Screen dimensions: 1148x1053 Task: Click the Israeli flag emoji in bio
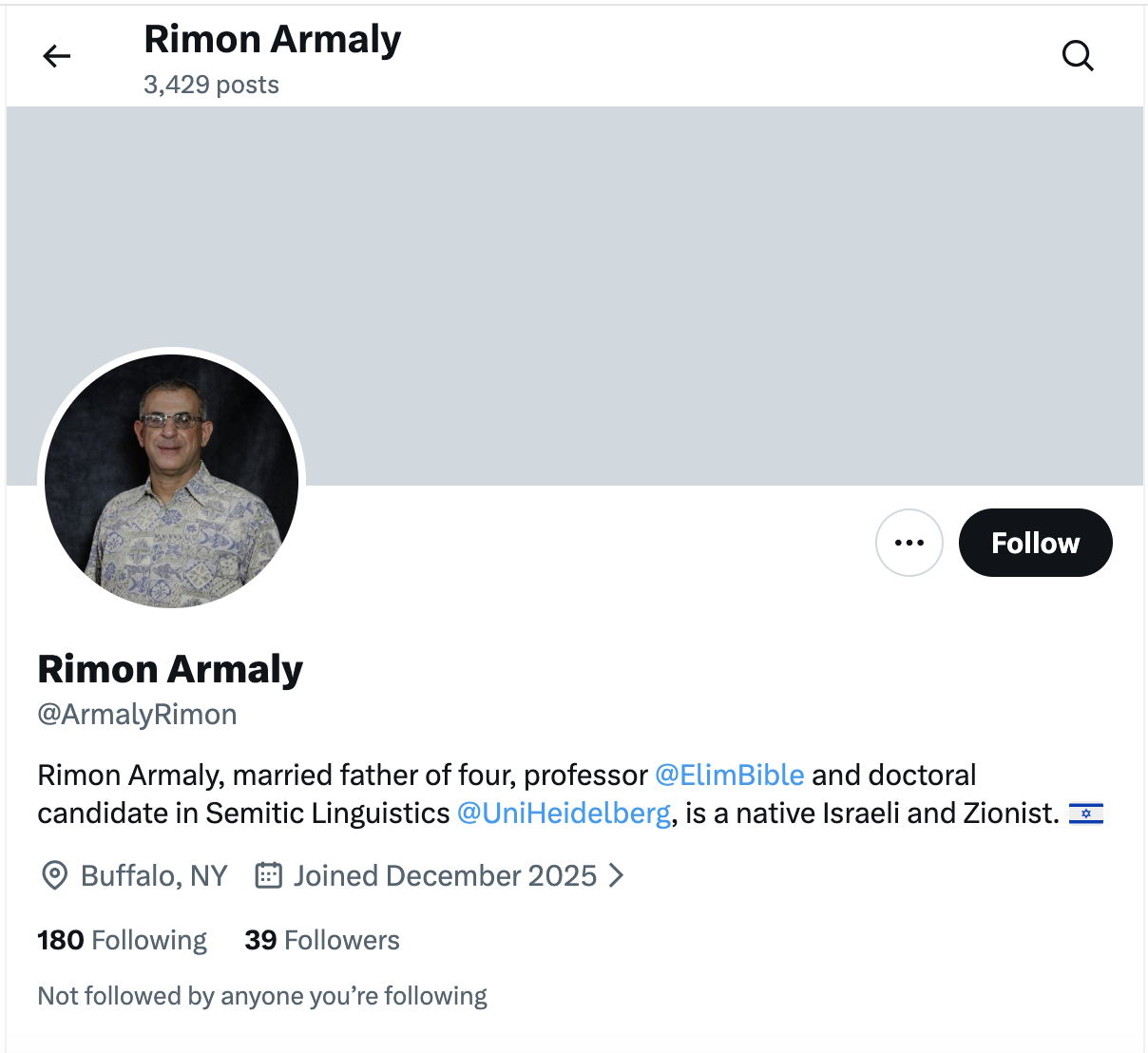pos(1086,814)
